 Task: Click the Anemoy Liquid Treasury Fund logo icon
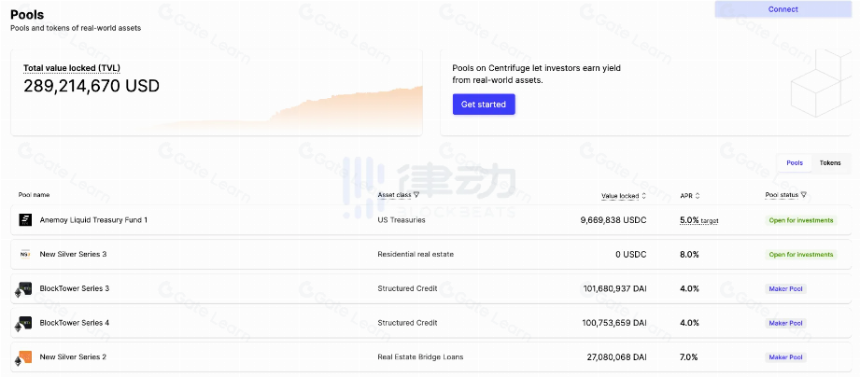coord(25,220)
